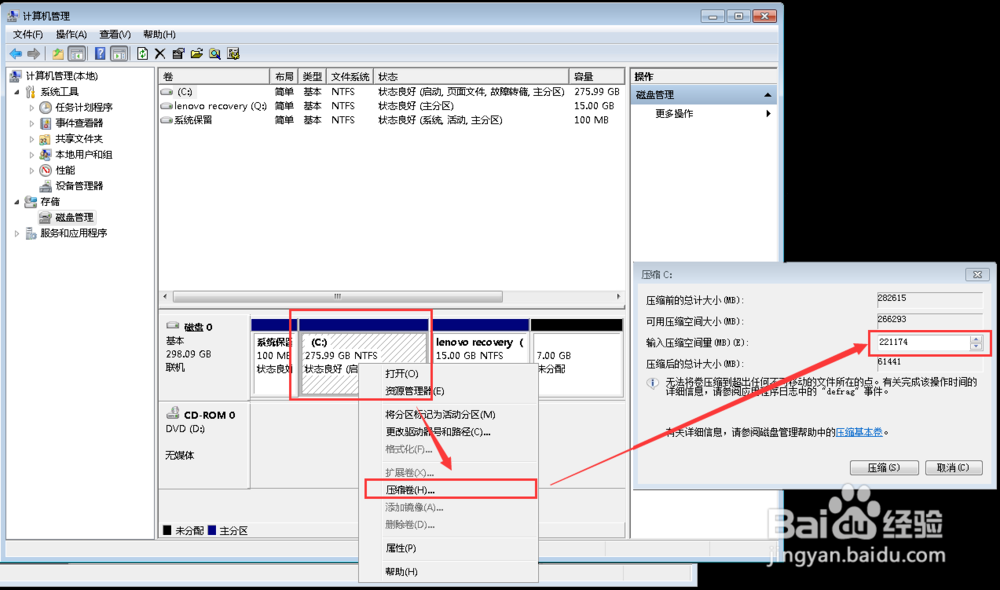The width and height of the screenshot is (1000, 590).
Task: Click the 压缩(S) button in dialog
Action: coord(884,468)
